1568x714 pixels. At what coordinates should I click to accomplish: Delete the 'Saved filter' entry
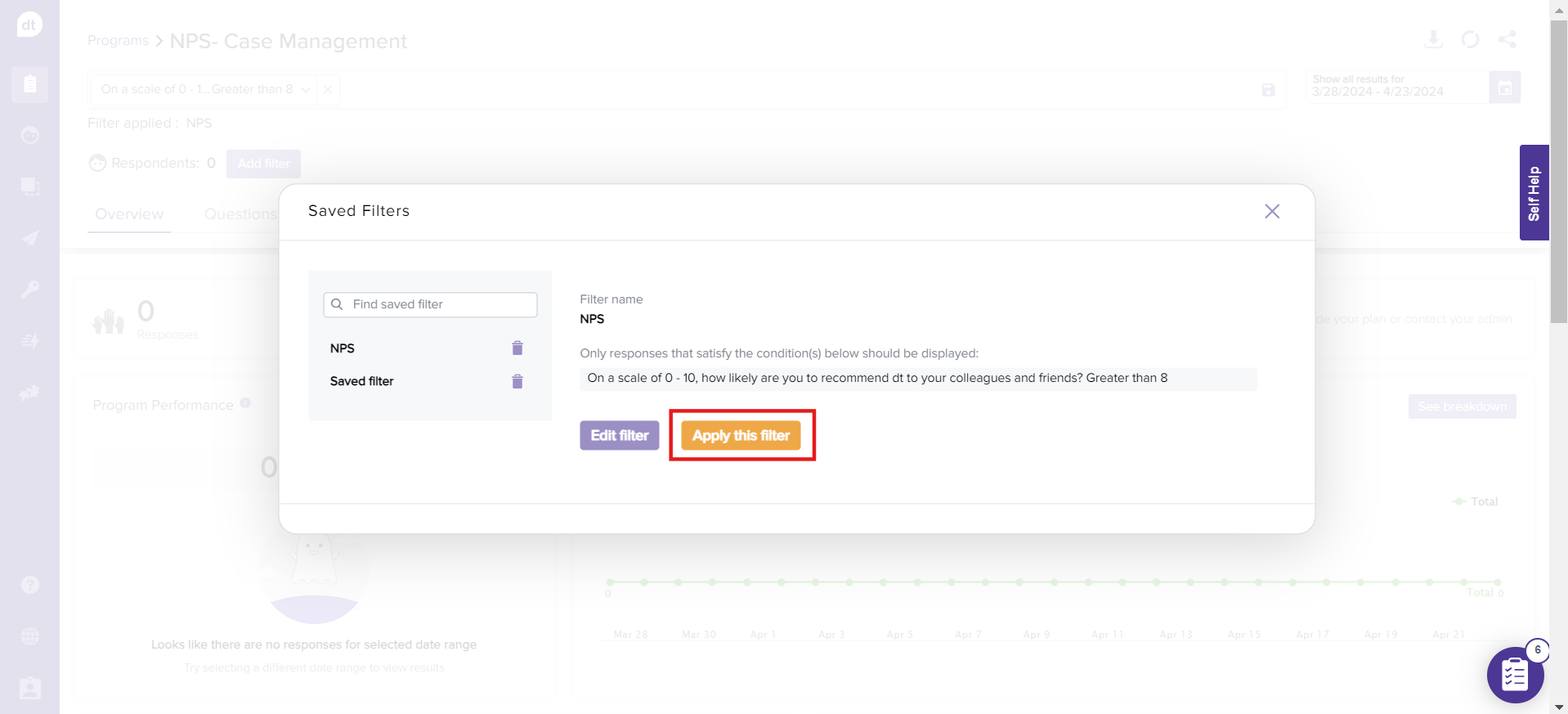[x=517, y=382]
